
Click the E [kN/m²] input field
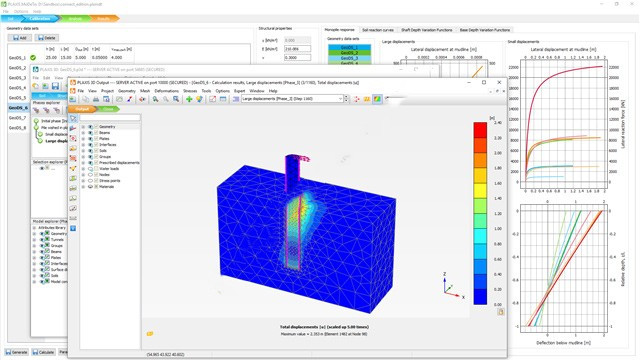(297, 49)
